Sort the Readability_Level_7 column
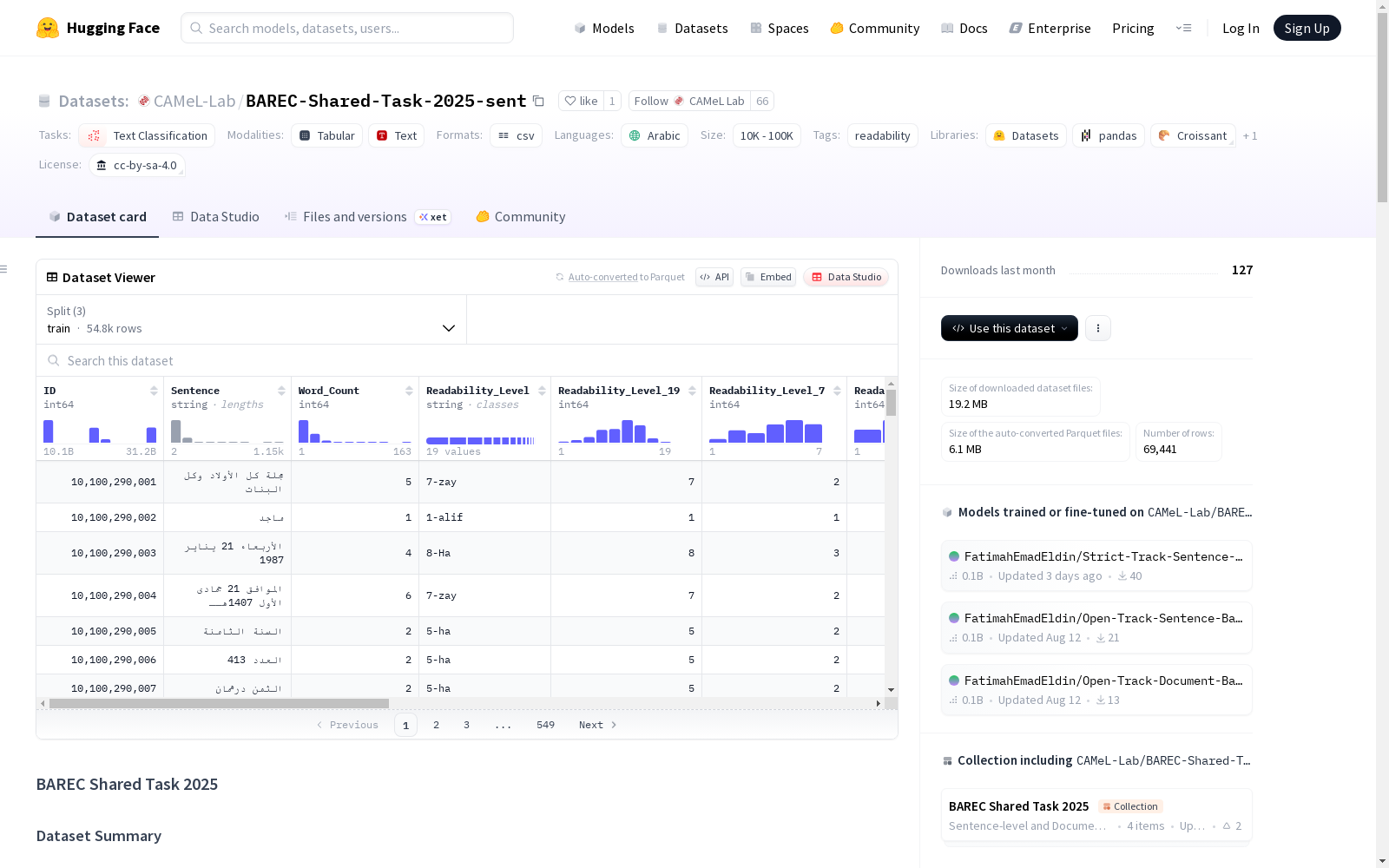Screen dimensions: 1389x868 pos(837,391)
